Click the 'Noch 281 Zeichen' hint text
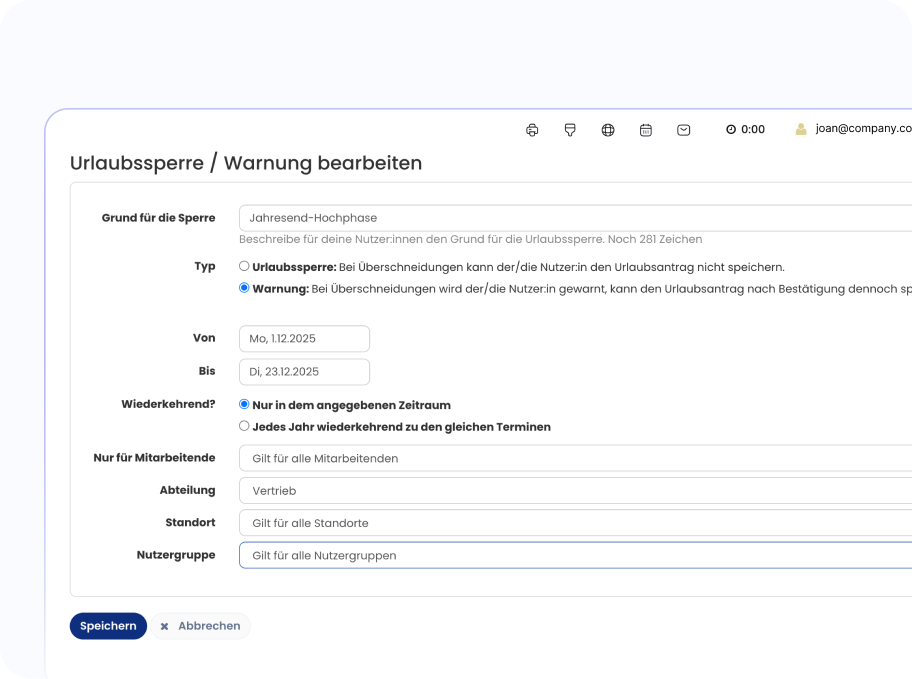912x679 pixels. 655,239
